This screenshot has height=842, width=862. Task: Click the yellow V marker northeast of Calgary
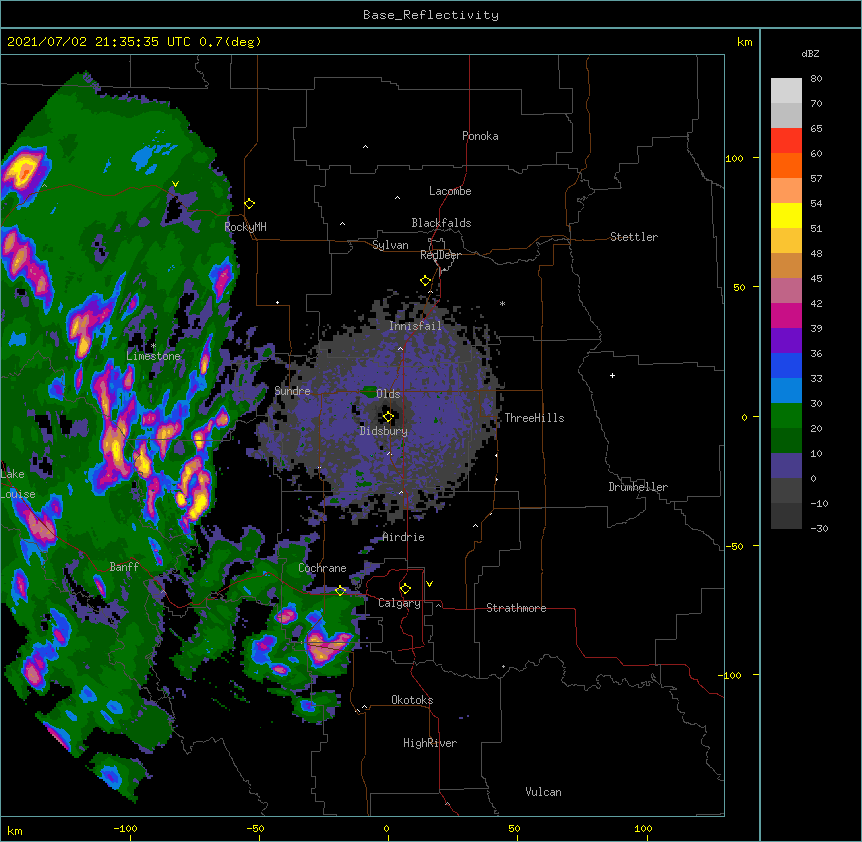pos(429,584)
